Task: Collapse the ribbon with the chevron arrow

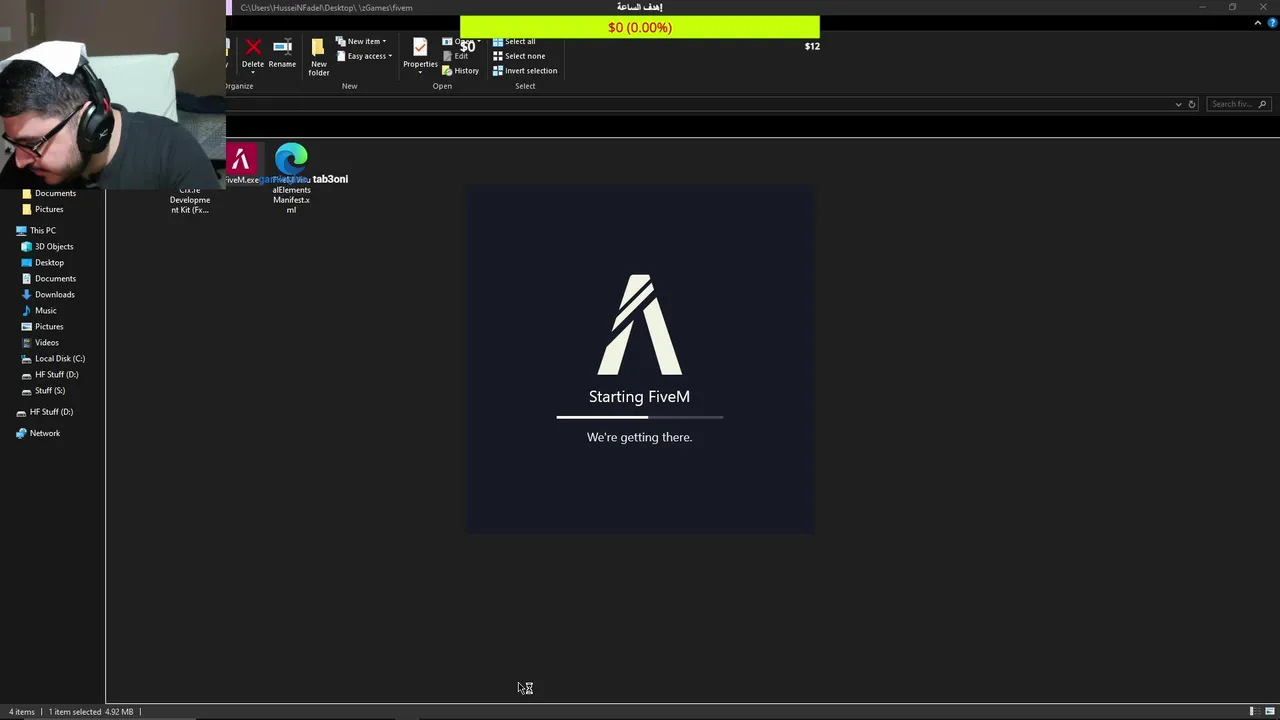Action: pos(1258,23)
